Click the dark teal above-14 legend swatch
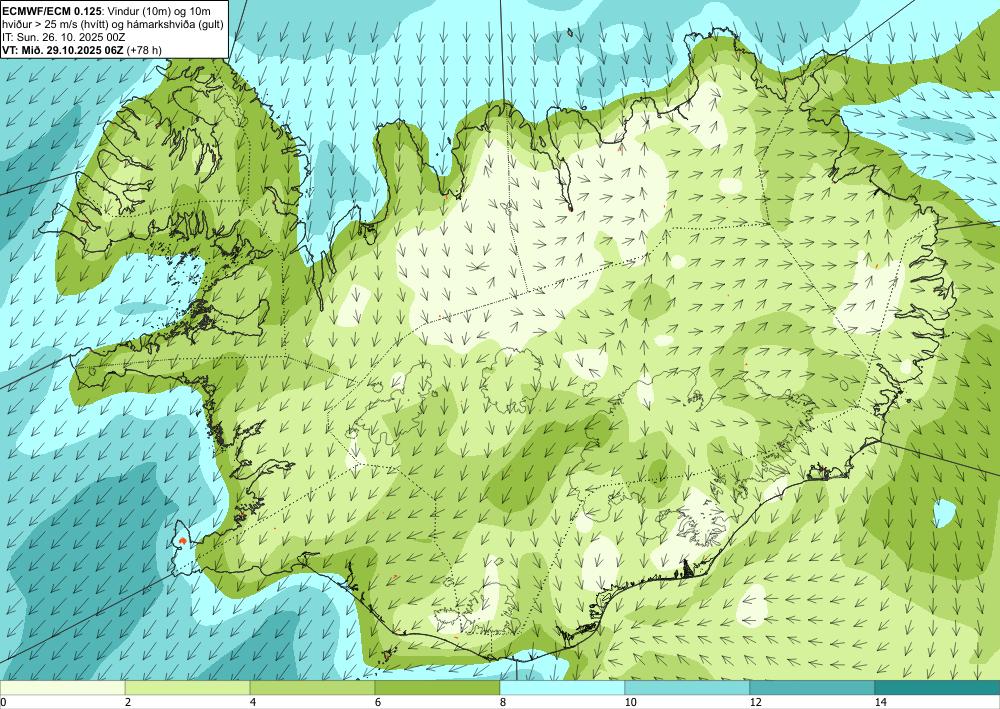The height and width of the screenshot is (709, 1000). pyautogui.click(x=938, y=688)
